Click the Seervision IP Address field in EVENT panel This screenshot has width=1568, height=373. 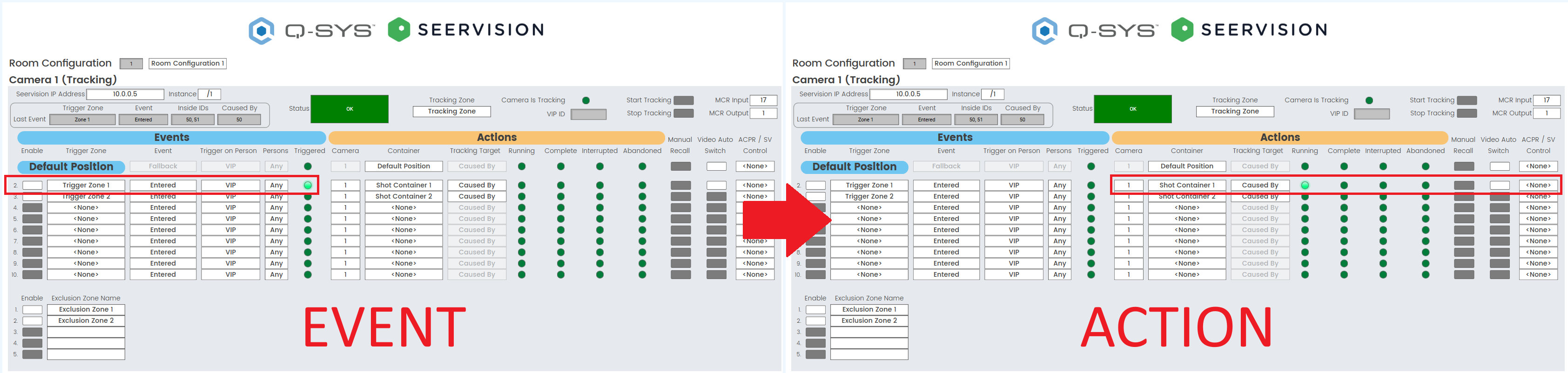click(x=125, y=94)
